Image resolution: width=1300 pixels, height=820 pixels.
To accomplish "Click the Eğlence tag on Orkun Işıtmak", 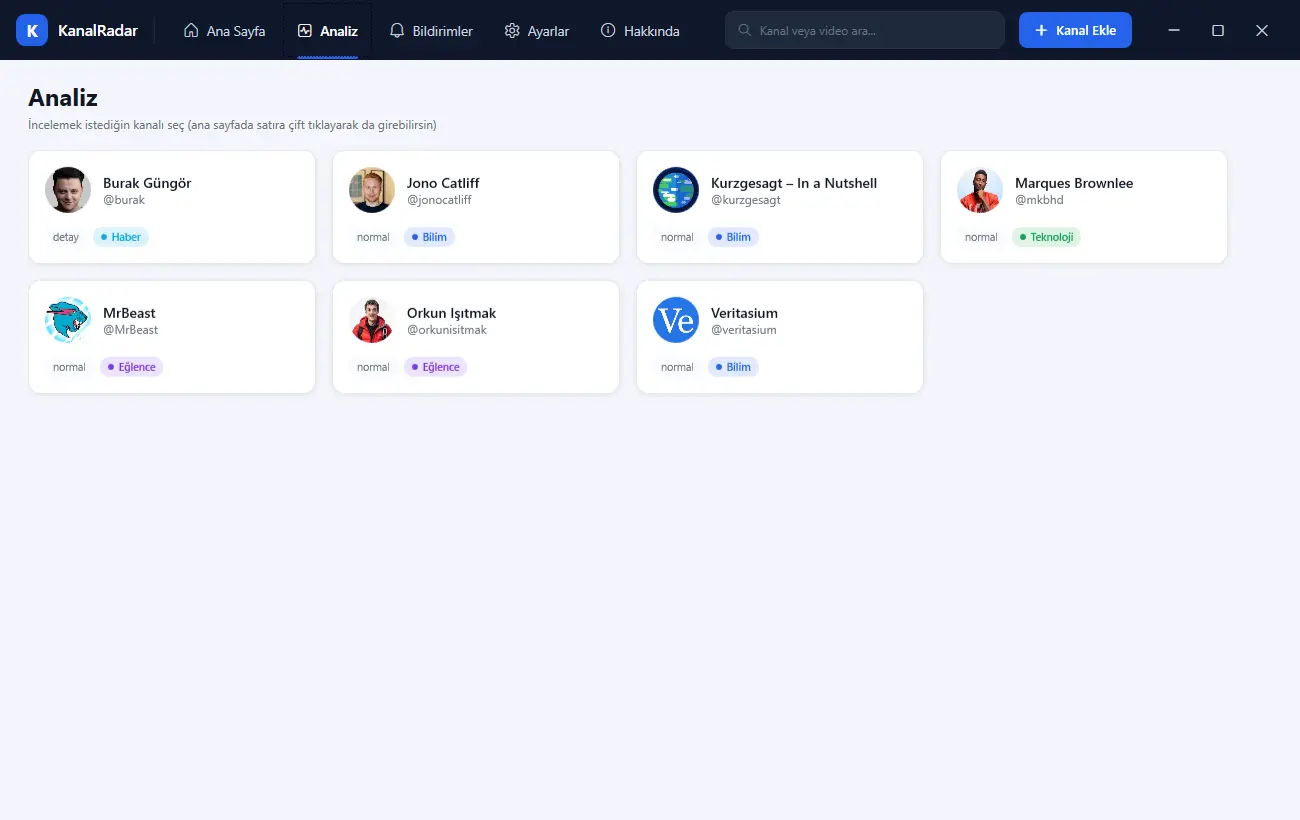I will point(435,367).
